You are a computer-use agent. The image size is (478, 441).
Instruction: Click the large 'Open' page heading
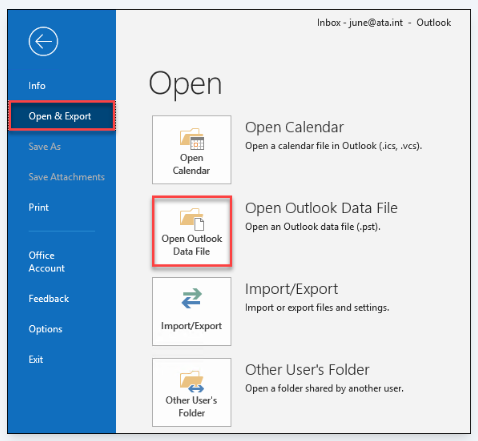(185, 84)
